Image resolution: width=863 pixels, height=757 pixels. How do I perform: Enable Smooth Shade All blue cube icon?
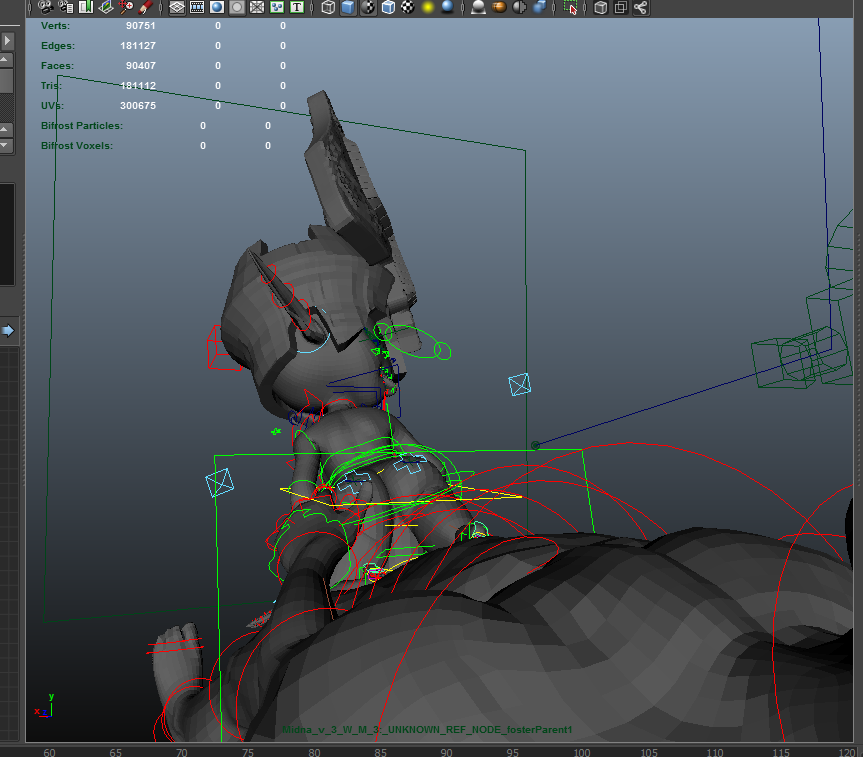[348, 7]
